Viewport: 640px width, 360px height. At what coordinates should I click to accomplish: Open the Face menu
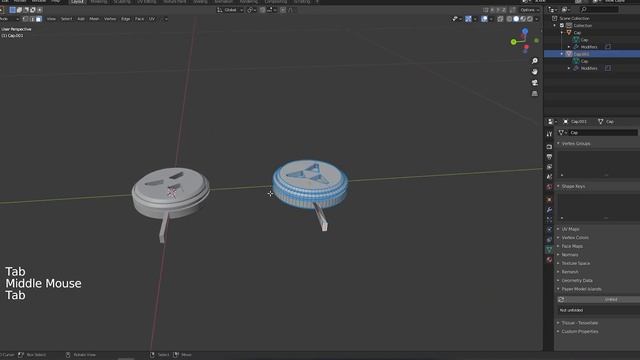click(x=139, y=19)
